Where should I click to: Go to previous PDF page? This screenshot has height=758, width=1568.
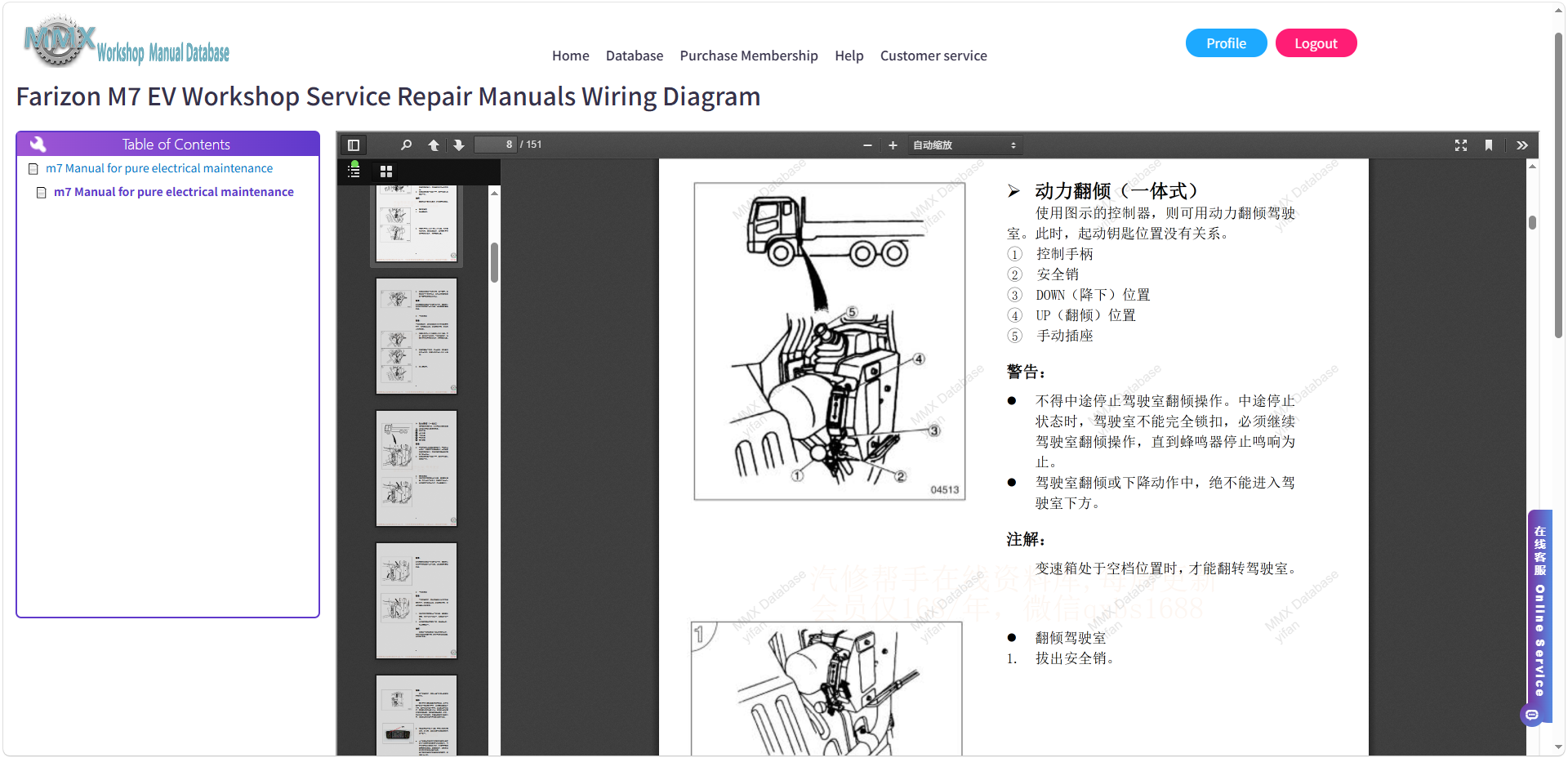click(x=434, y=145)
